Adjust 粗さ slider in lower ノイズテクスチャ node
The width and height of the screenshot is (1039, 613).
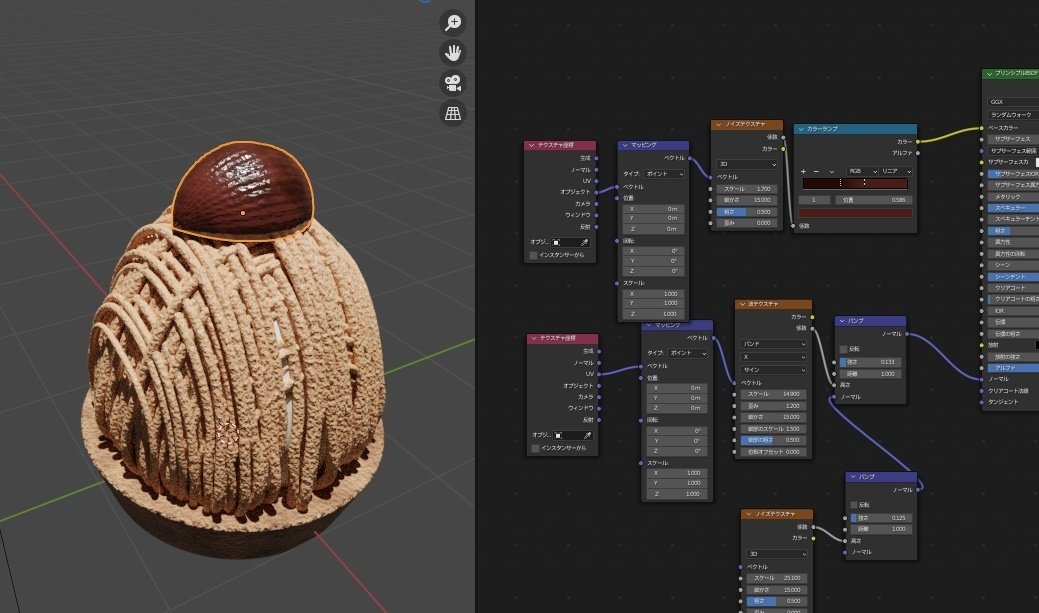(777, 601)
